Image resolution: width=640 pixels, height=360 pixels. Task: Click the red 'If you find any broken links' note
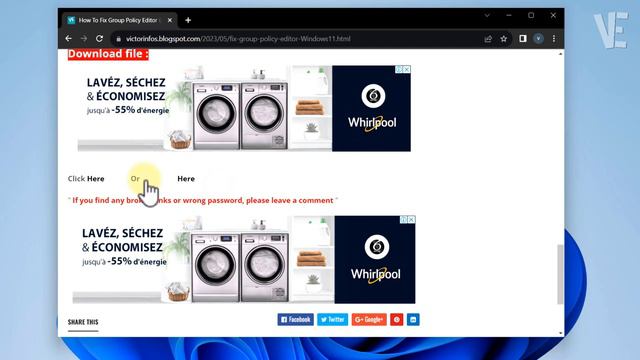point(203,200)
